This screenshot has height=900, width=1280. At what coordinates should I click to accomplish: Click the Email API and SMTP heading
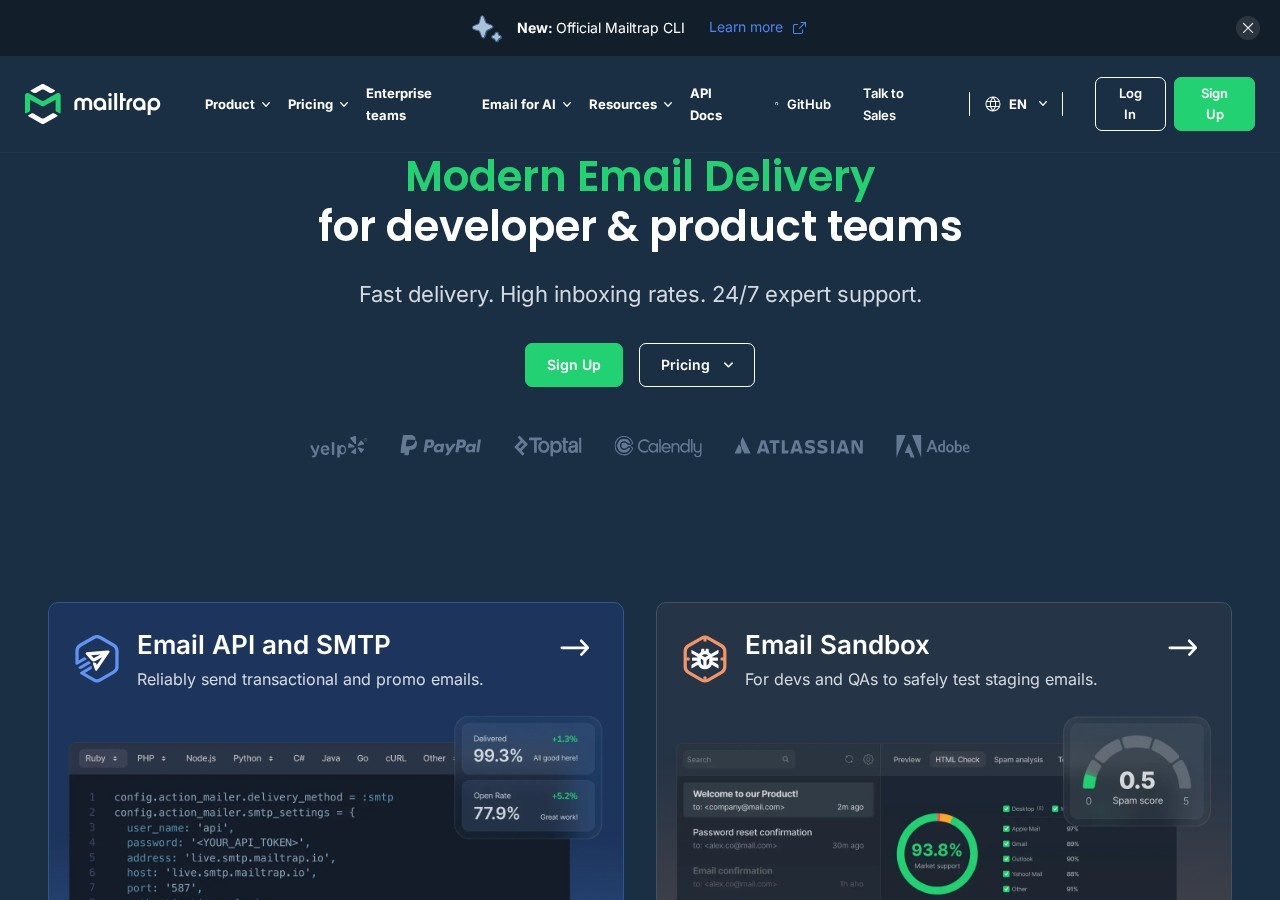264,645
